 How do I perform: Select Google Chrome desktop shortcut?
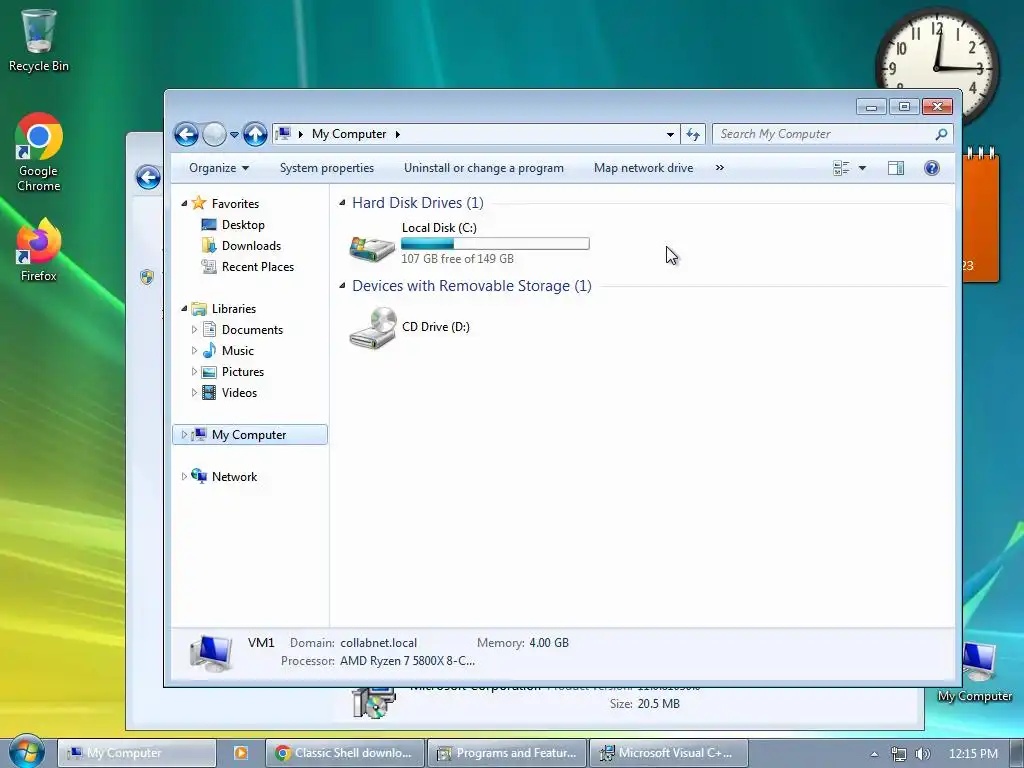(39, 153)
